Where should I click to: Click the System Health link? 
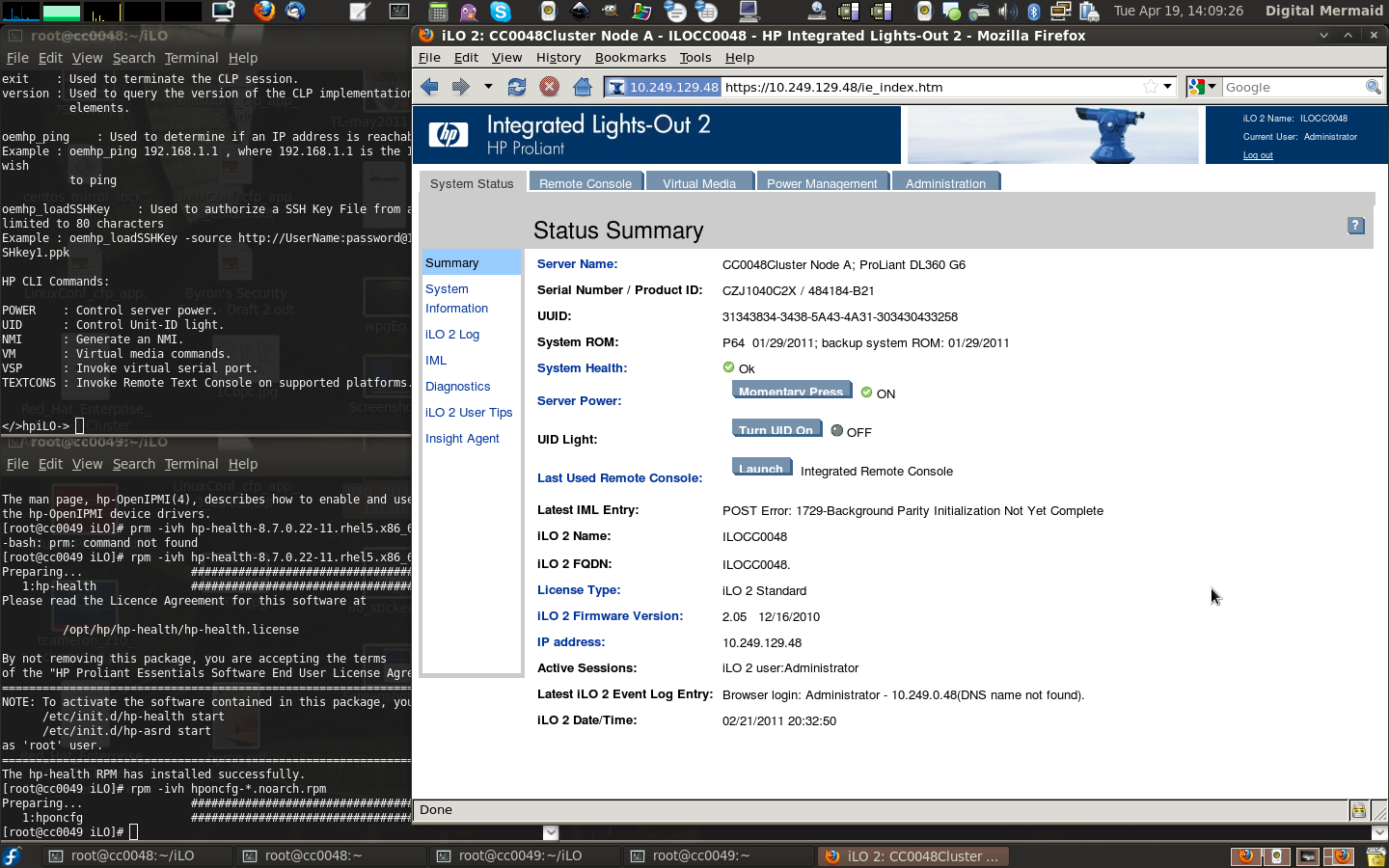pos(582,368)
